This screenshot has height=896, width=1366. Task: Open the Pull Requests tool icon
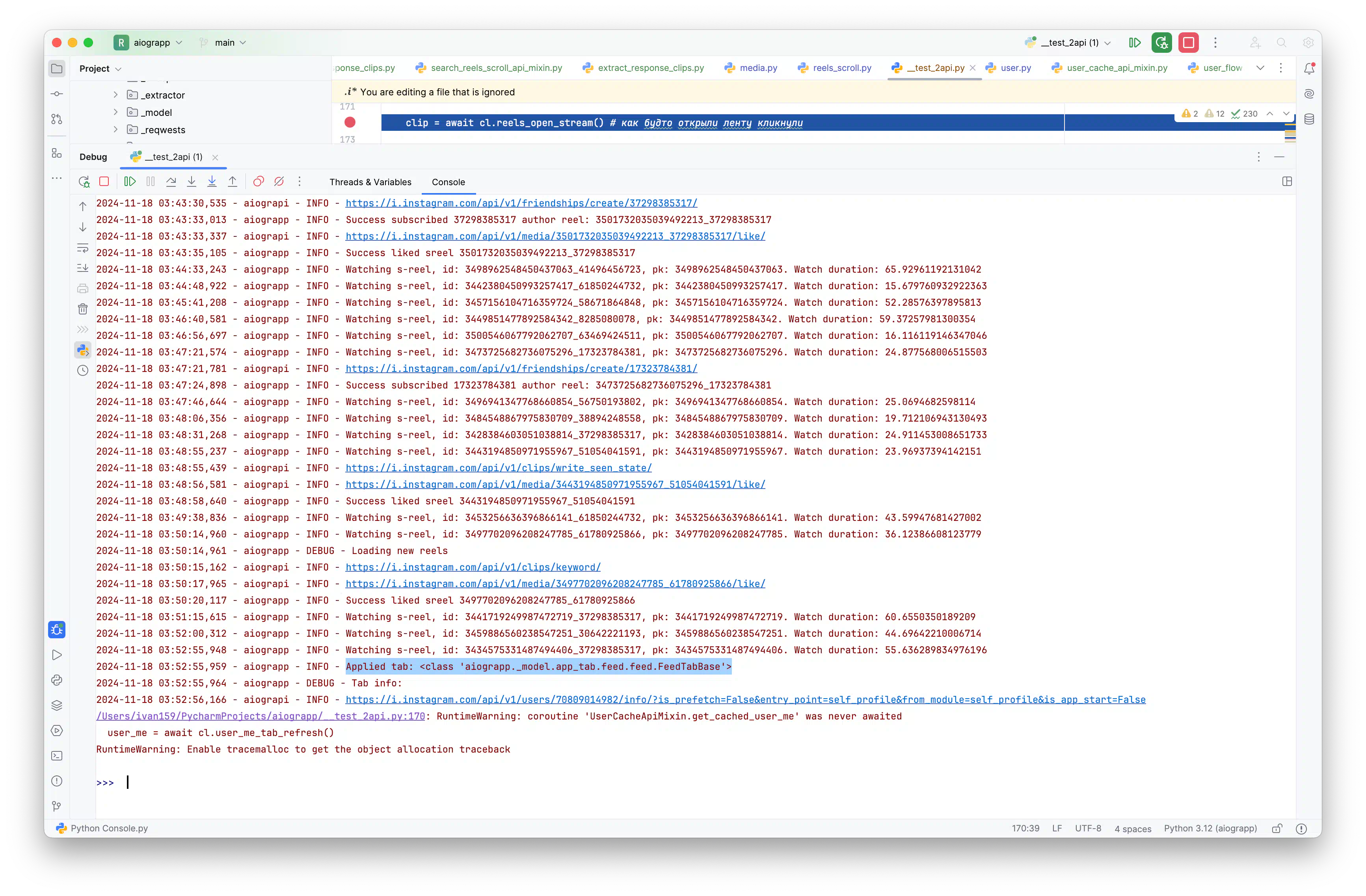57,119
